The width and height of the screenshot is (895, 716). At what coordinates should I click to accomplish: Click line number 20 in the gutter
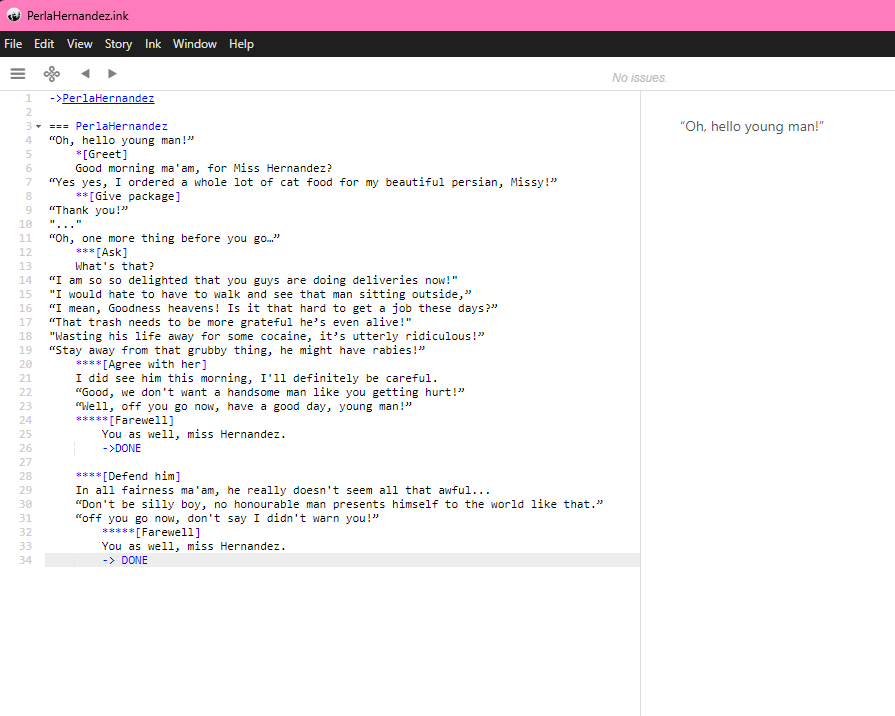pyautogui.click(x=25, y=365)
